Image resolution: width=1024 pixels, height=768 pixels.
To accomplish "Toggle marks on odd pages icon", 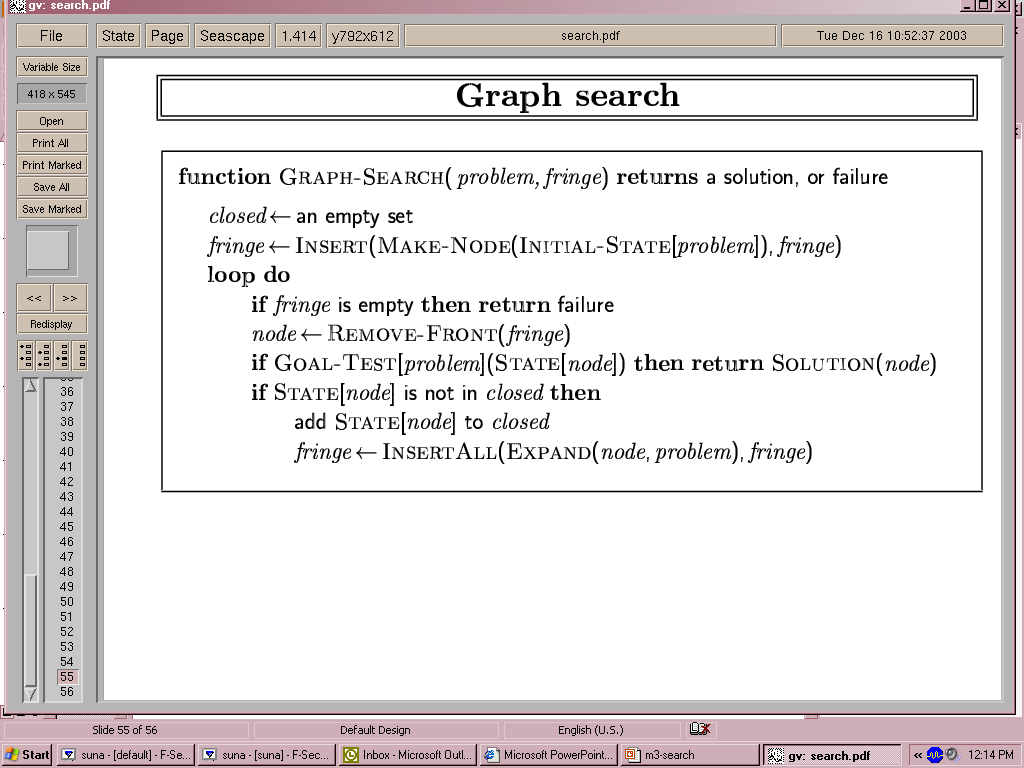I will tap(26, 355).
